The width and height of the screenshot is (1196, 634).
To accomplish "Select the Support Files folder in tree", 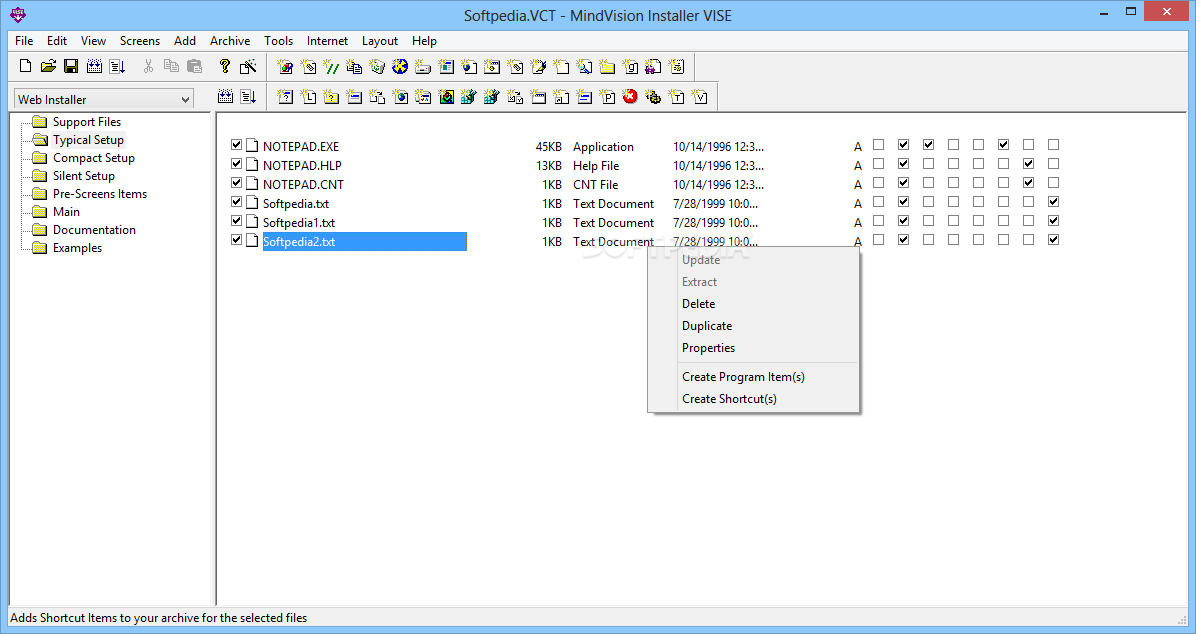I will 86,122.
